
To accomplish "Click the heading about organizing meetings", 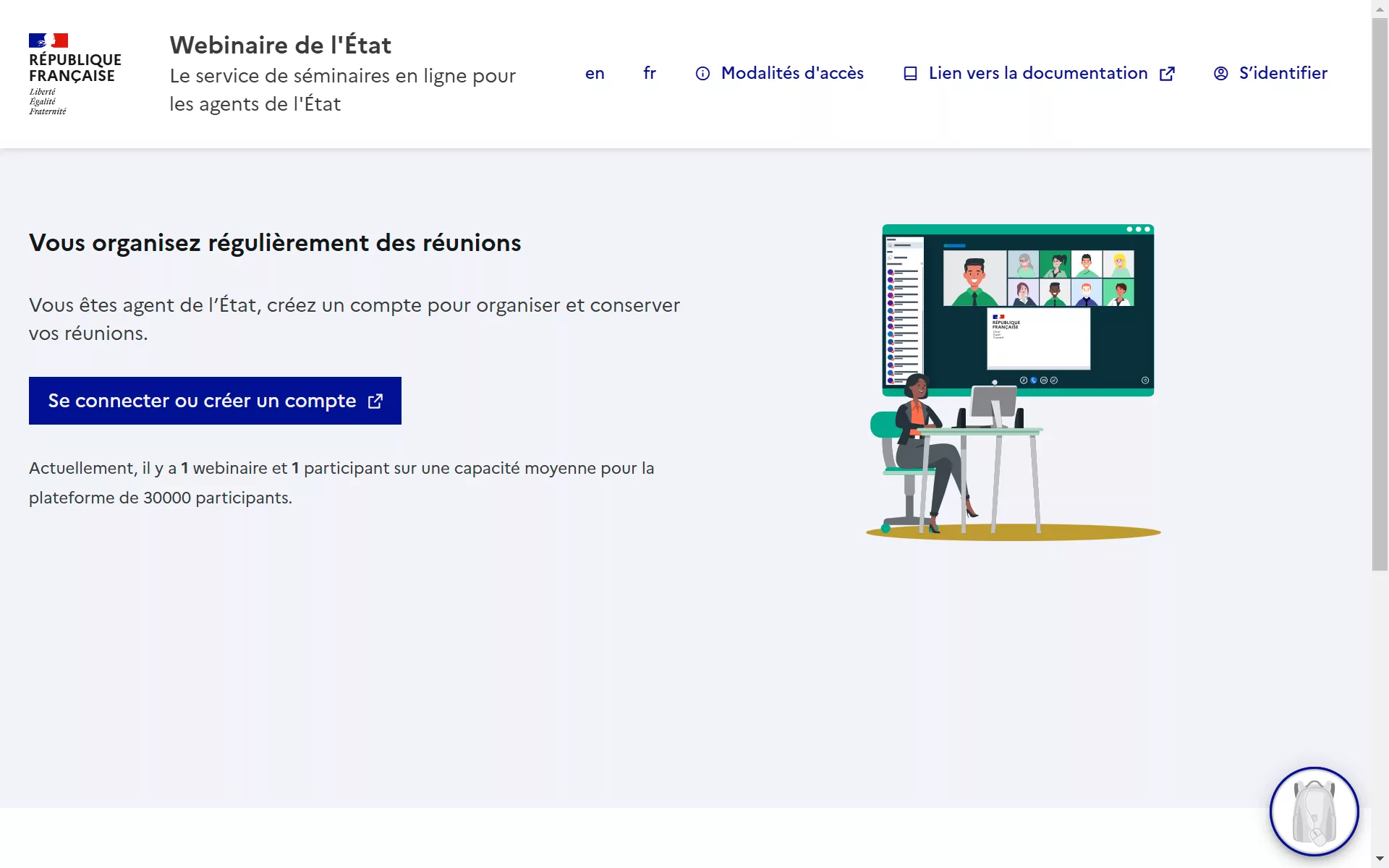I will click(x=275, y=243).
